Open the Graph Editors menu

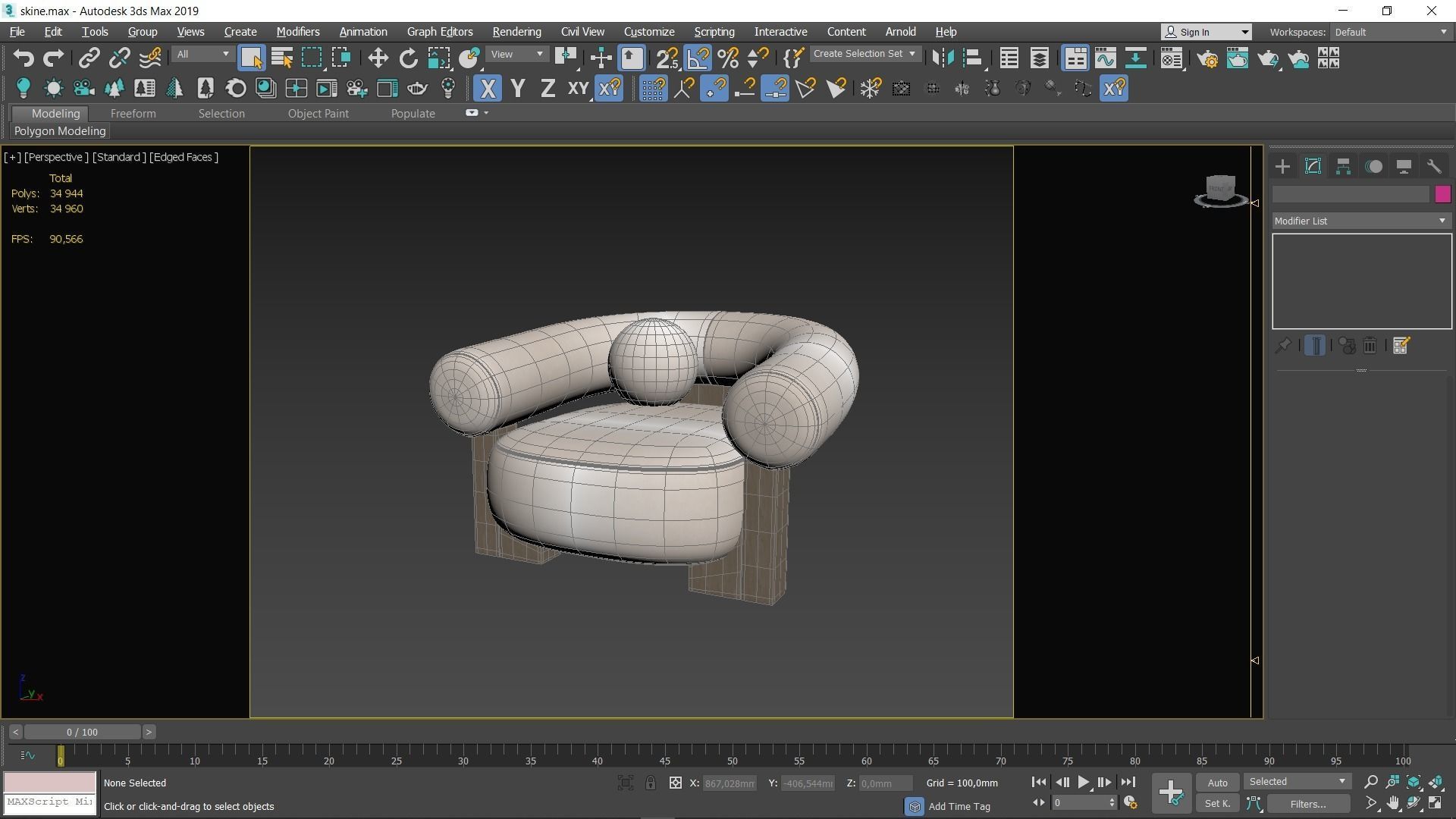pyautogui.click(x=439, y=32)
